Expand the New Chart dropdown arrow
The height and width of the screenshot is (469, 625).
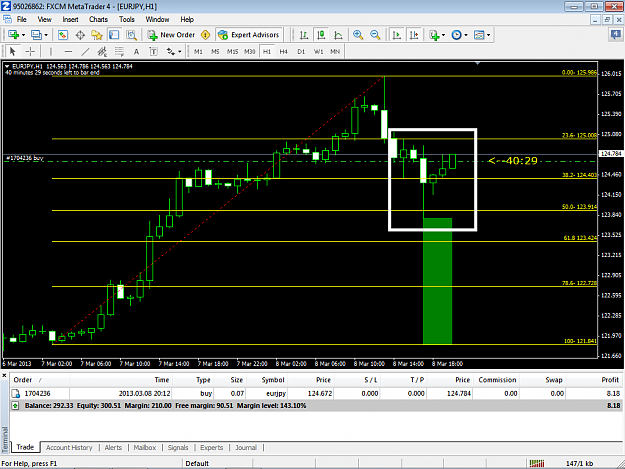(x=23, y=35)
